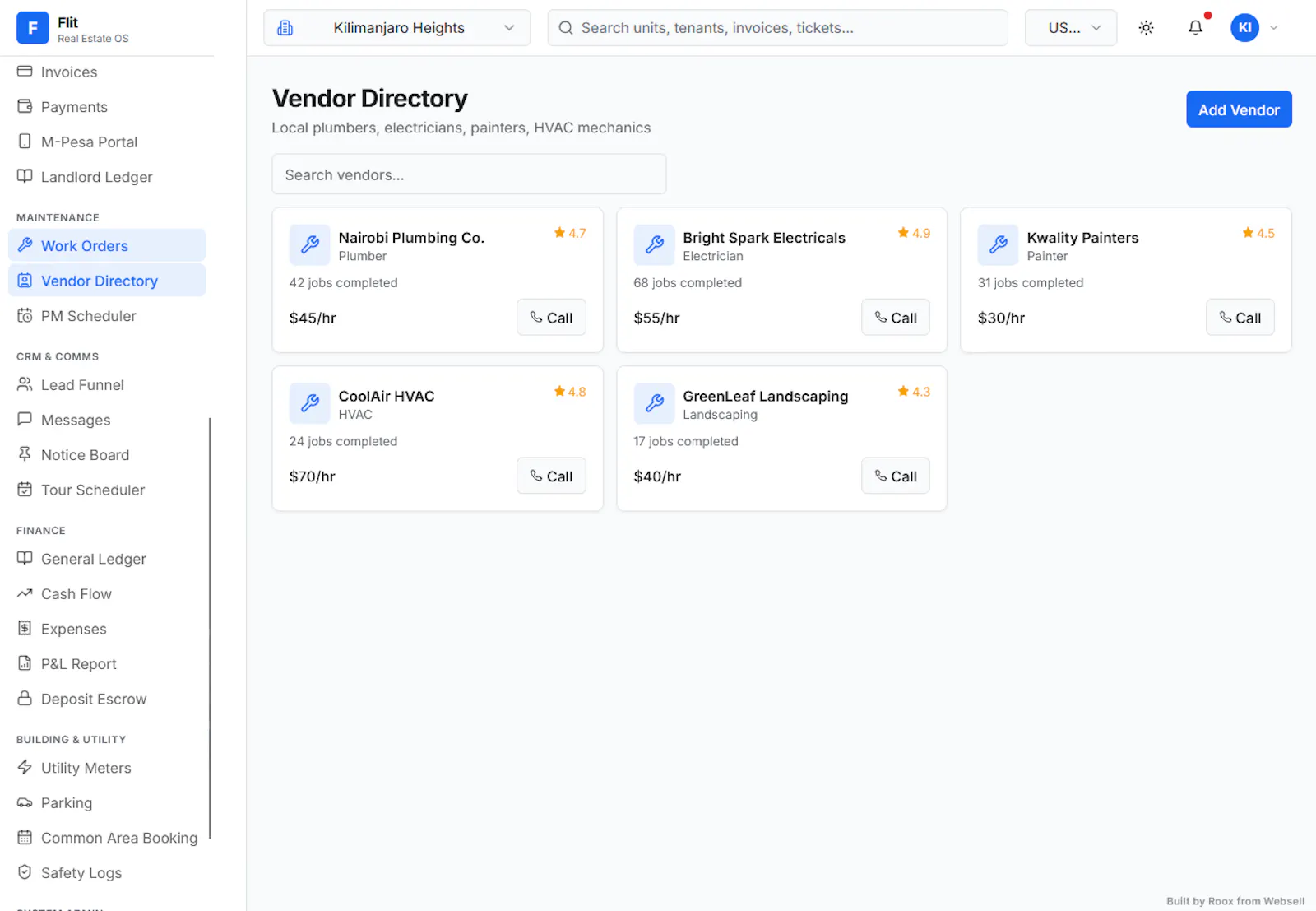Open Utility Meters page
The height and width of the screenshot is (911, 1316).
click(107, 767)
